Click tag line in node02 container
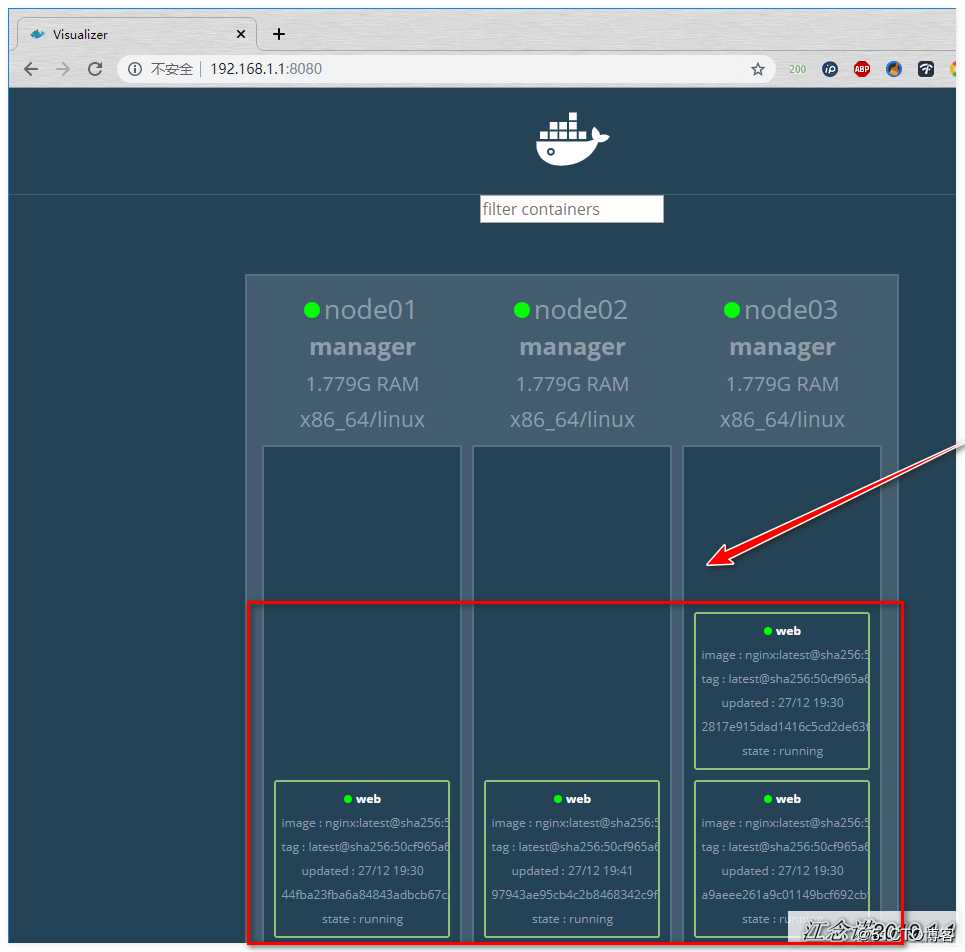The height and width of the screenshot is (952, 965). click(x=574, y=847)
